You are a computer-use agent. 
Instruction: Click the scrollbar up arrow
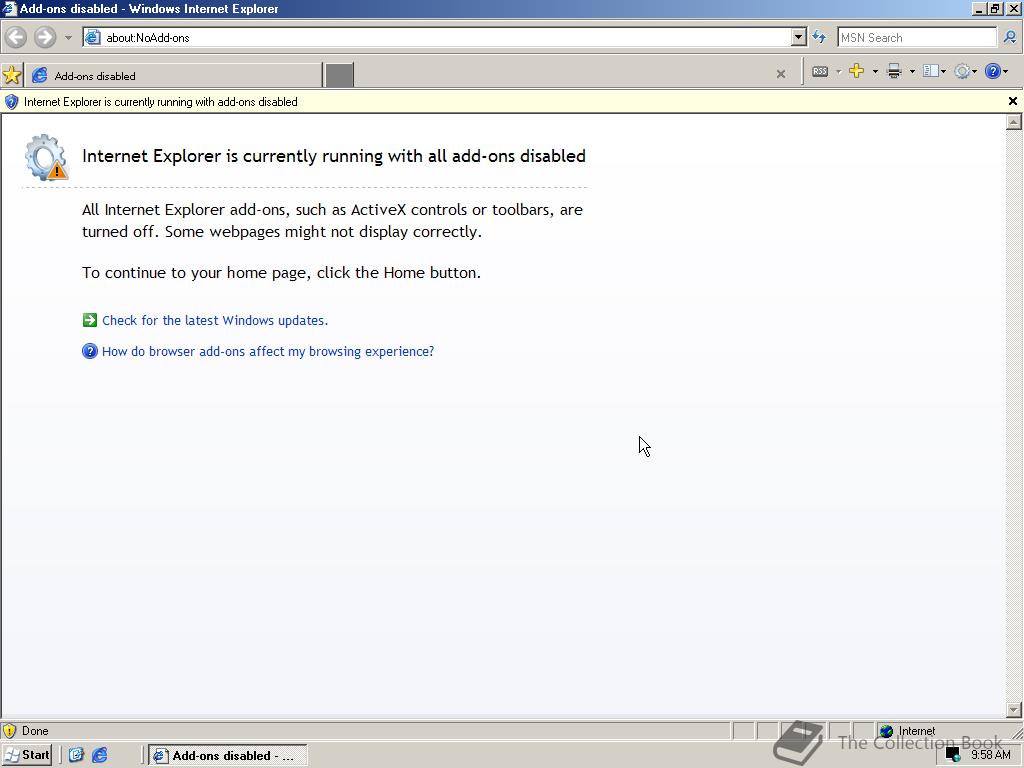(x=1014, y=122)
